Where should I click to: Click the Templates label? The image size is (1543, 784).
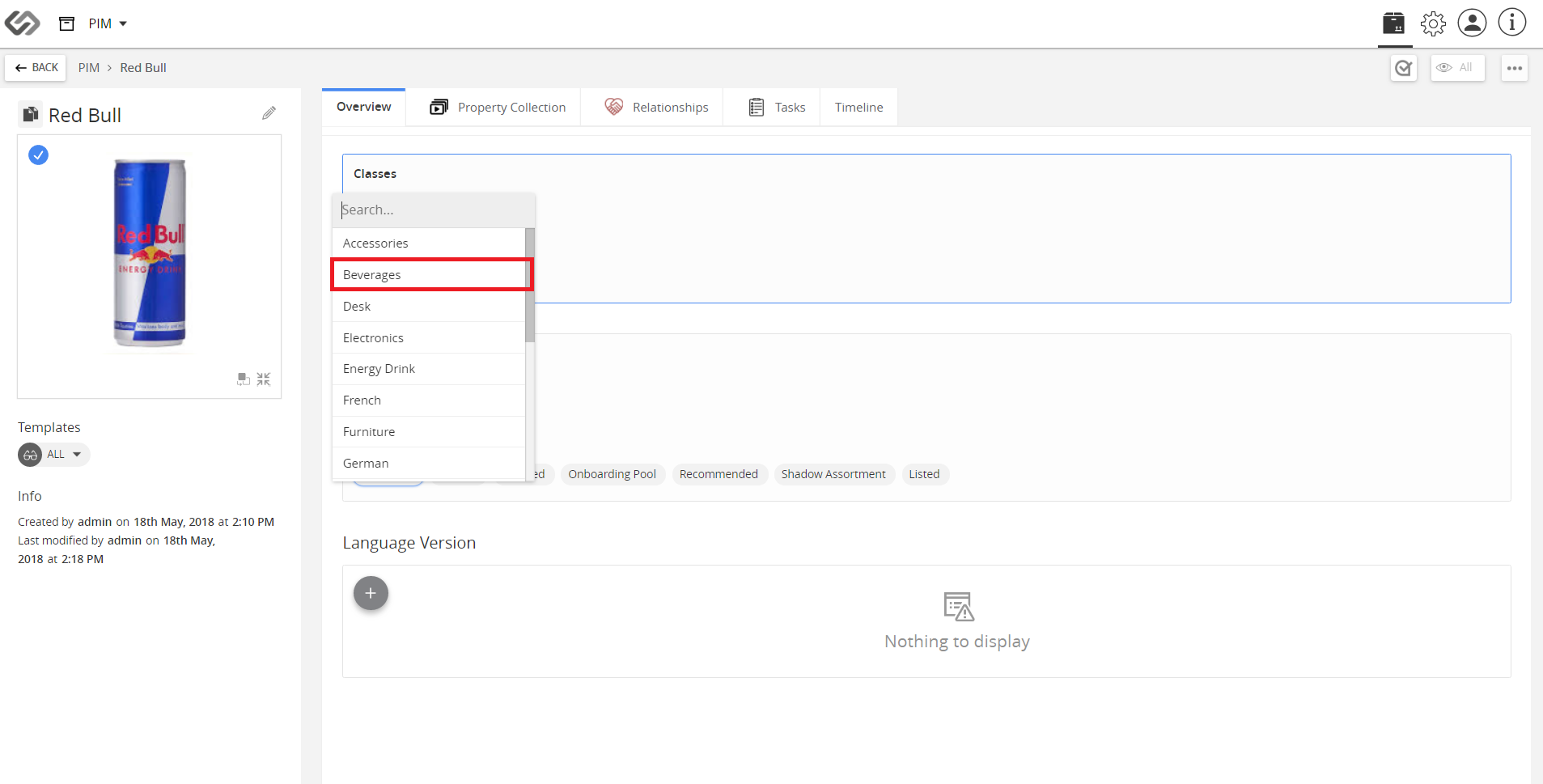point(49,427)
